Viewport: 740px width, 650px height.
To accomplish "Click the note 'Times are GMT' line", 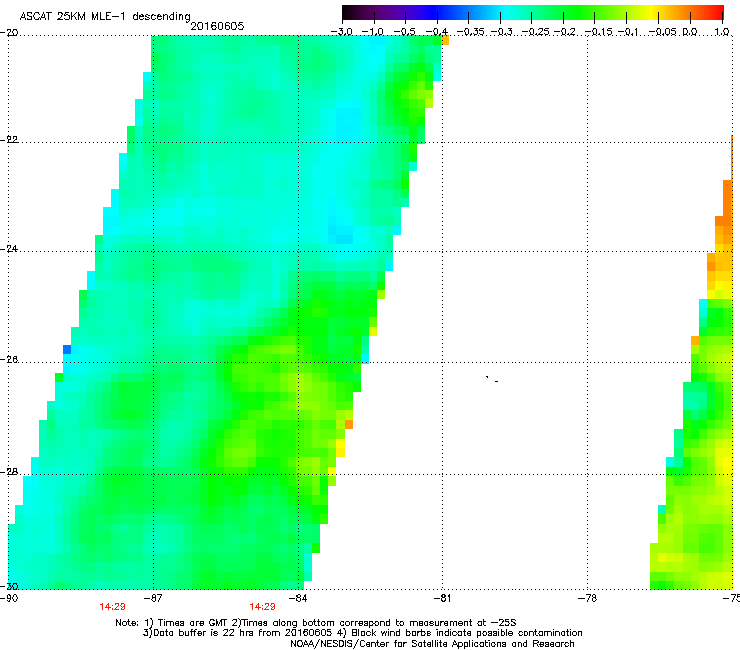I will coord(316,623).
